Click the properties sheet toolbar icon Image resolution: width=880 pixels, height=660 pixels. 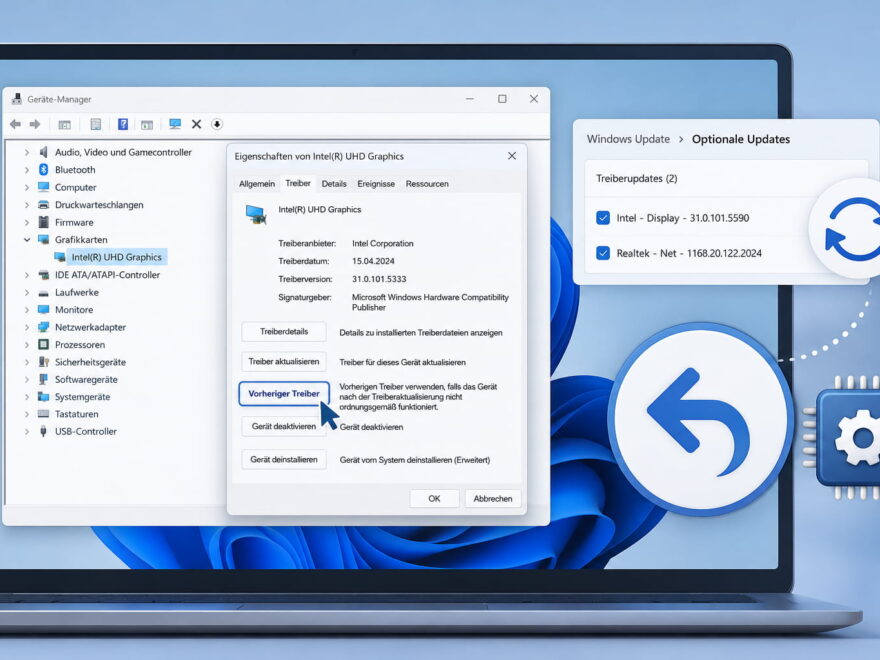96,124
